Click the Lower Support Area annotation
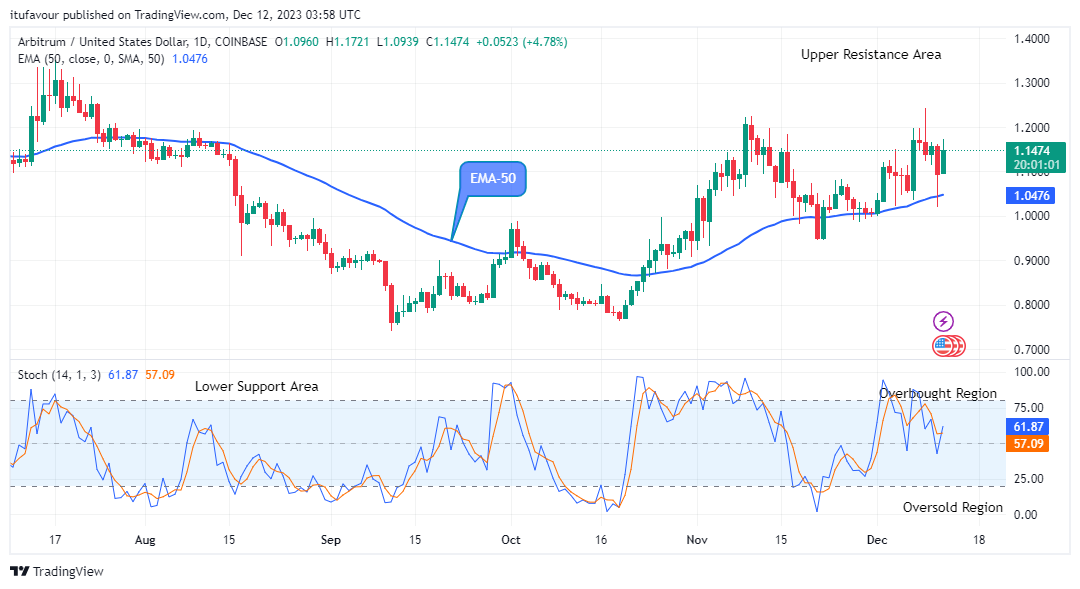Viewport: 1080px width, 589px height. [x=256, y=386]
